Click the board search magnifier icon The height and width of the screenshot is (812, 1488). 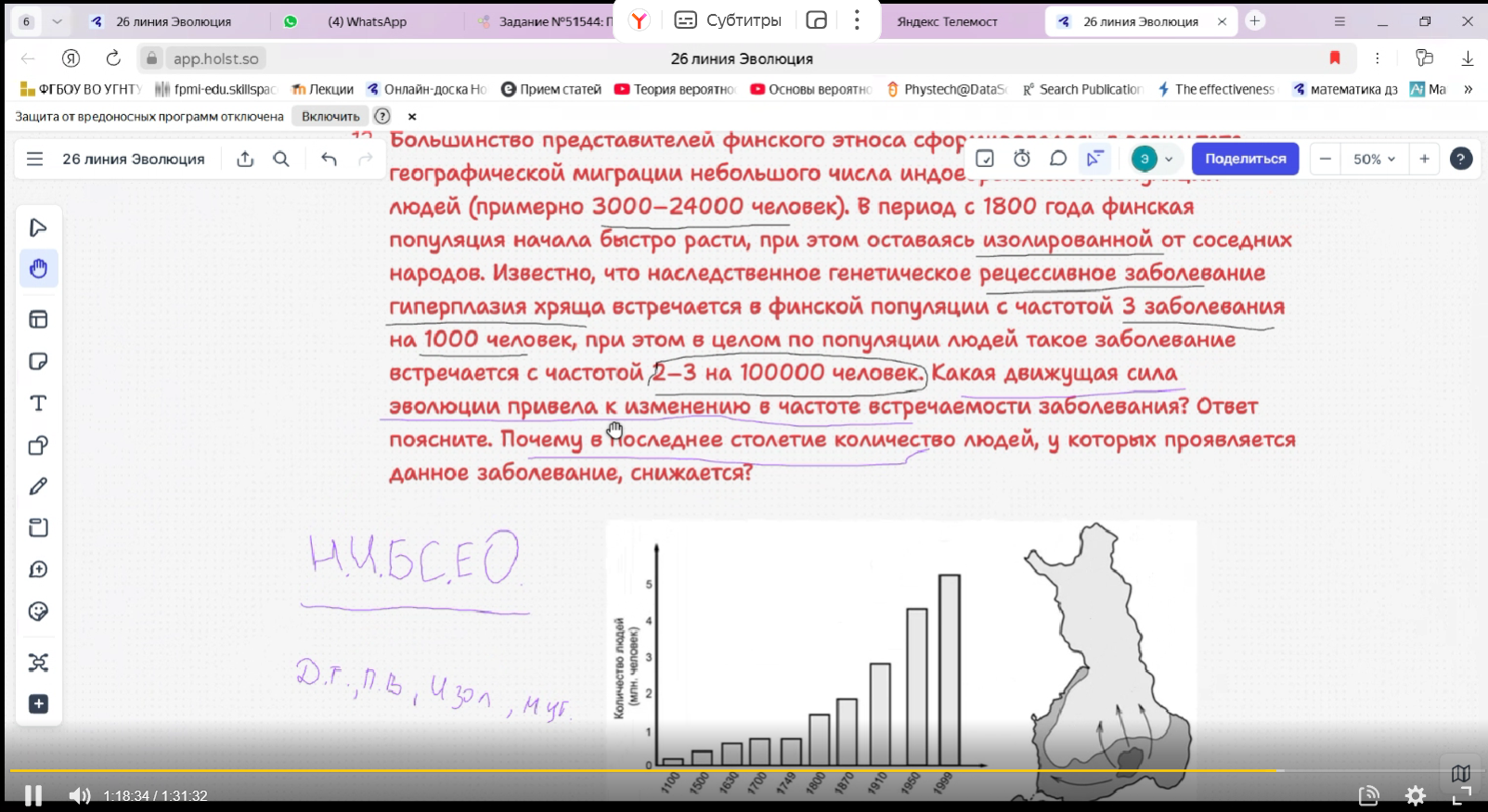pyautogui.click(x=281, y=160)
